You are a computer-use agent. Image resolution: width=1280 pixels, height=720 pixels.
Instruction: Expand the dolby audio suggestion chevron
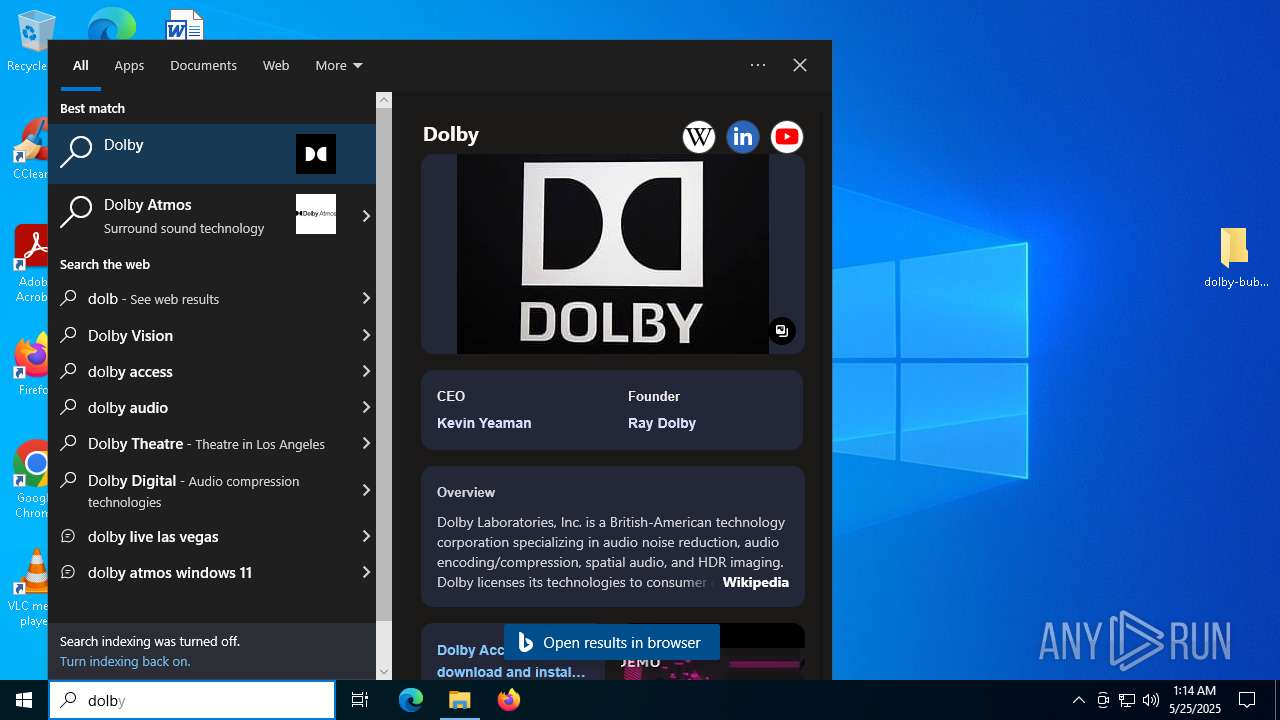click(366, 407)
